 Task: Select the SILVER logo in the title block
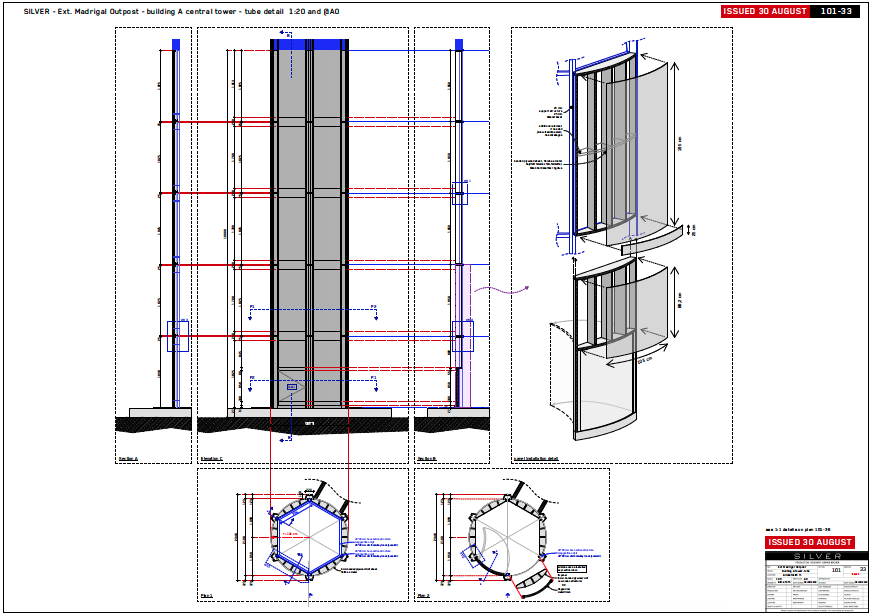pyautogui.click(x=817, y=557)
